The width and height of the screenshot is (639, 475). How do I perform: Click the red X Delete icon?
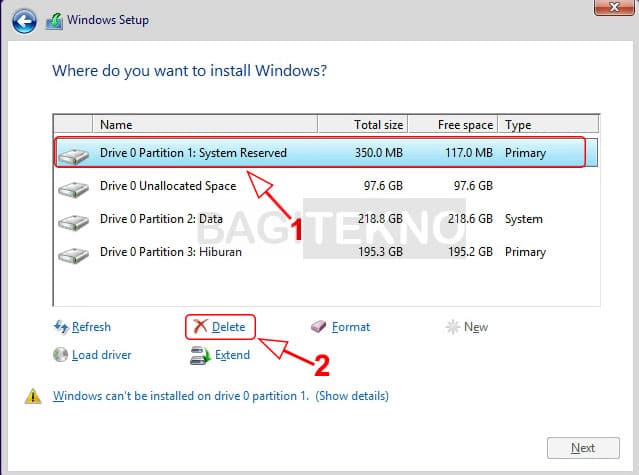pos(200,326)
